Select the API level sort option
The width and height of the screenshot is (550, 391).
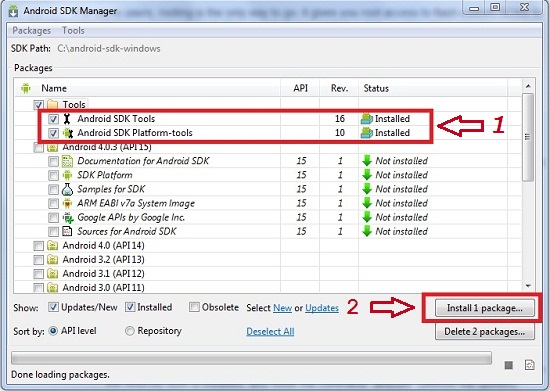point(53,331)
